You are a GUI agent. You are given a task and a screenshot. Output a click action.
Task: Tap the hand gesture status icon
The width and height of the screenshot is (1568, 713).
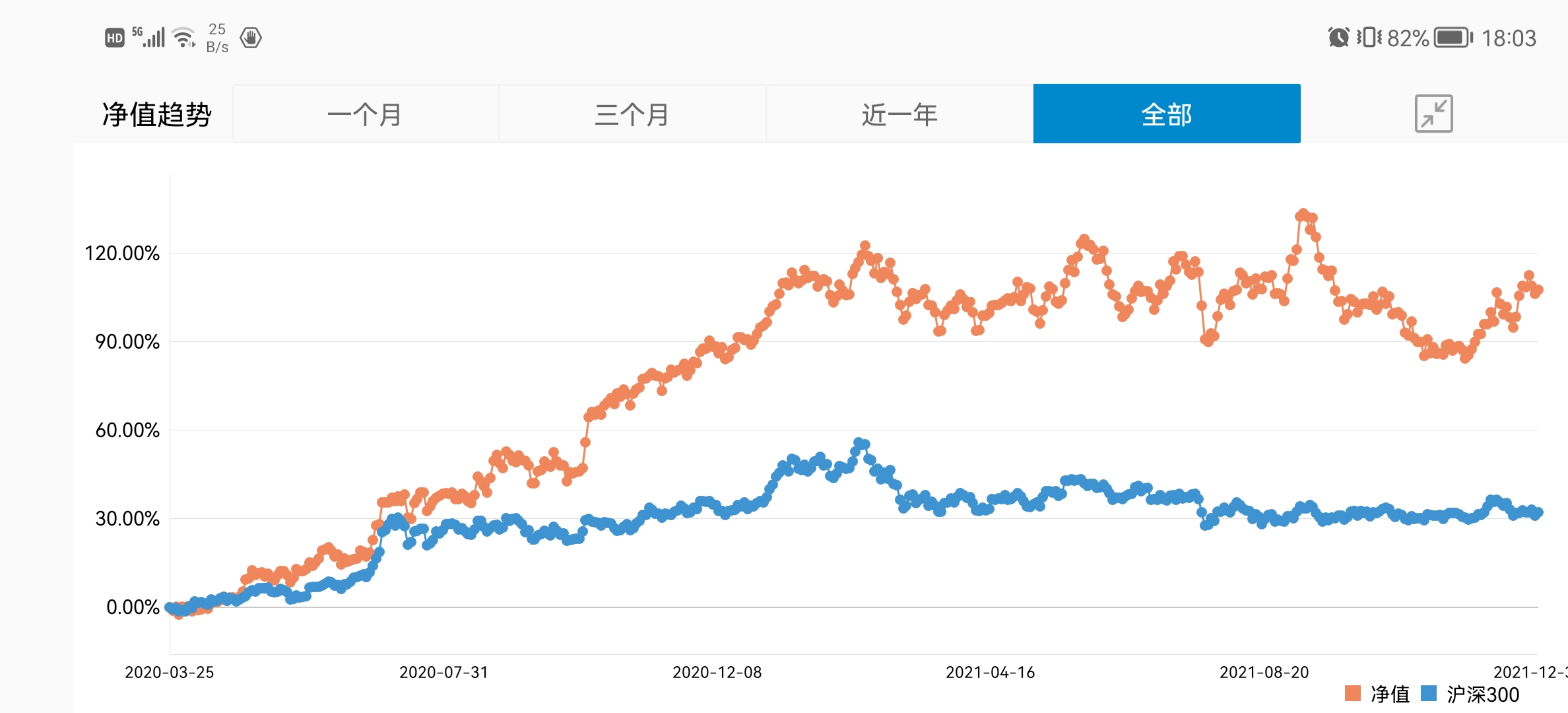coord(251,38)
